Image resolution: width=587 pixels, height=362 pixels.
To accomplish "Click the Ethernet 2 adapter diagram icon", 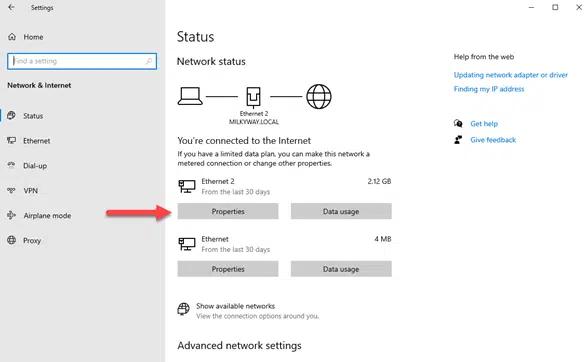I will point(253,97).
